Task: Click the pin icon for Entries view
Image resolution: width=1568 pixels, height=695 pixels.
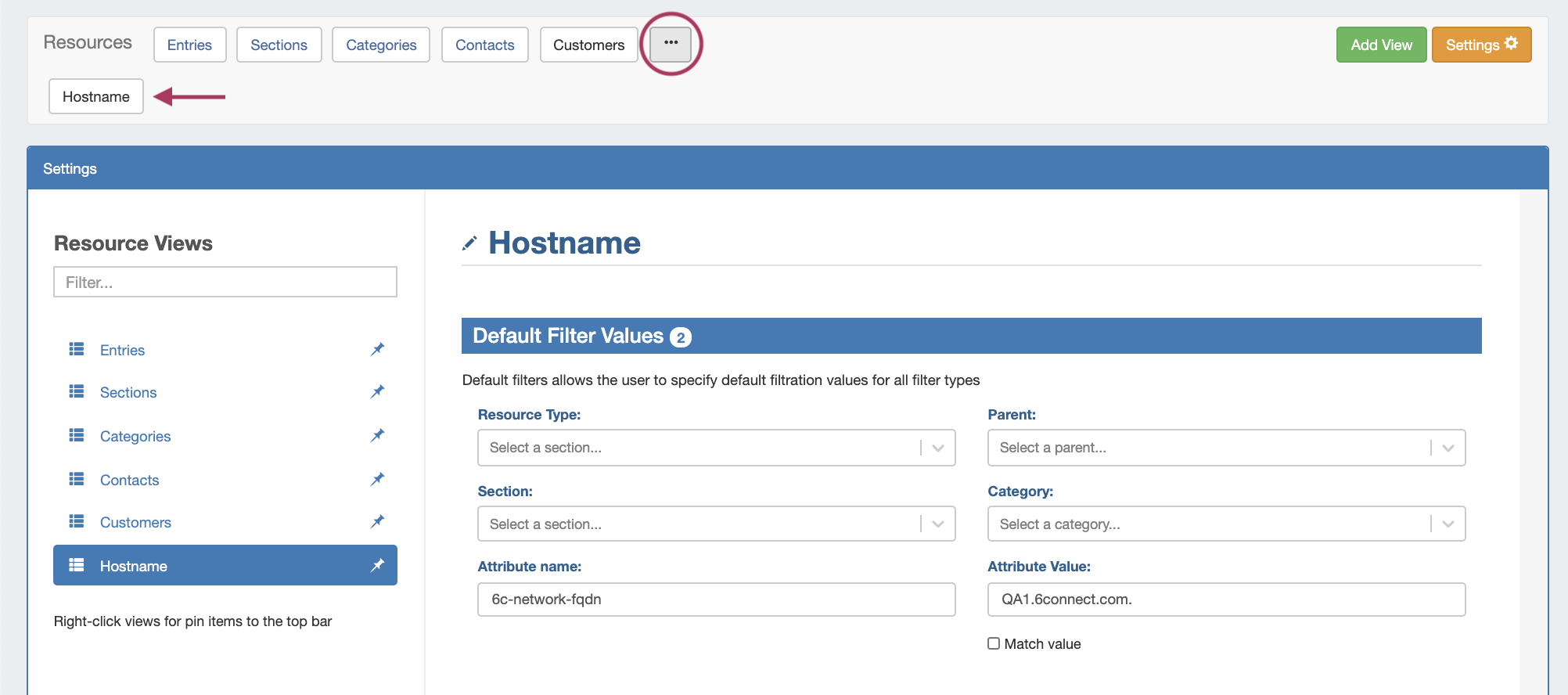Action: pos(378,350)
